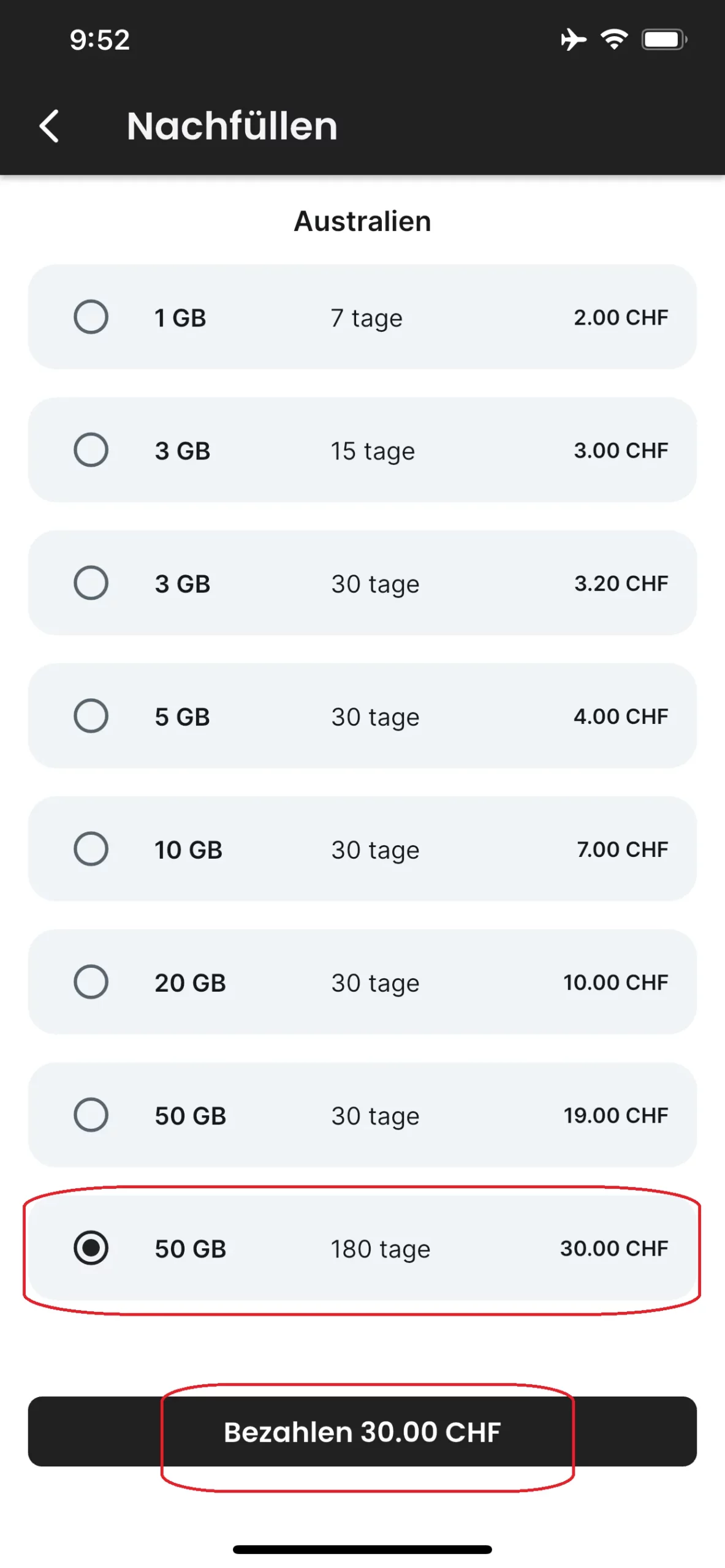This screenshot has width=725, height=1568.
Task: Select the 1 GB 7 tage radio button
Action: [x=91, y=317]
